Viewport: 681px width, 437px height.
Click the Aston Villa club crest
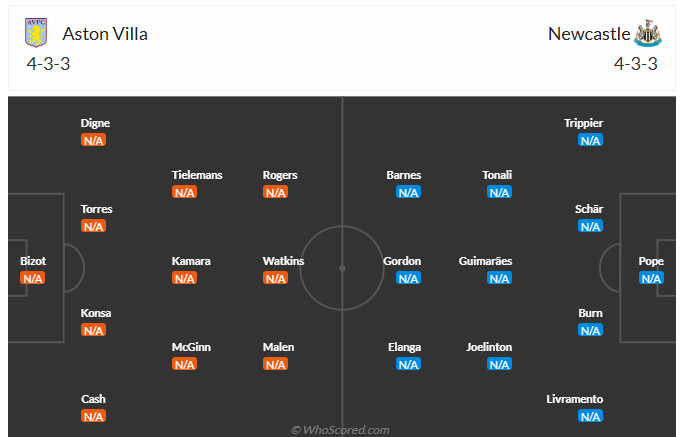36,33
